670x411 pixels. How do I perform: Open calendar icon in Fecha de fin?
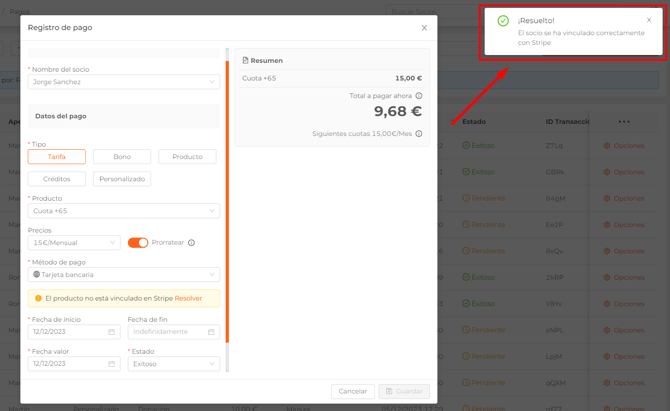pos(211,332)
